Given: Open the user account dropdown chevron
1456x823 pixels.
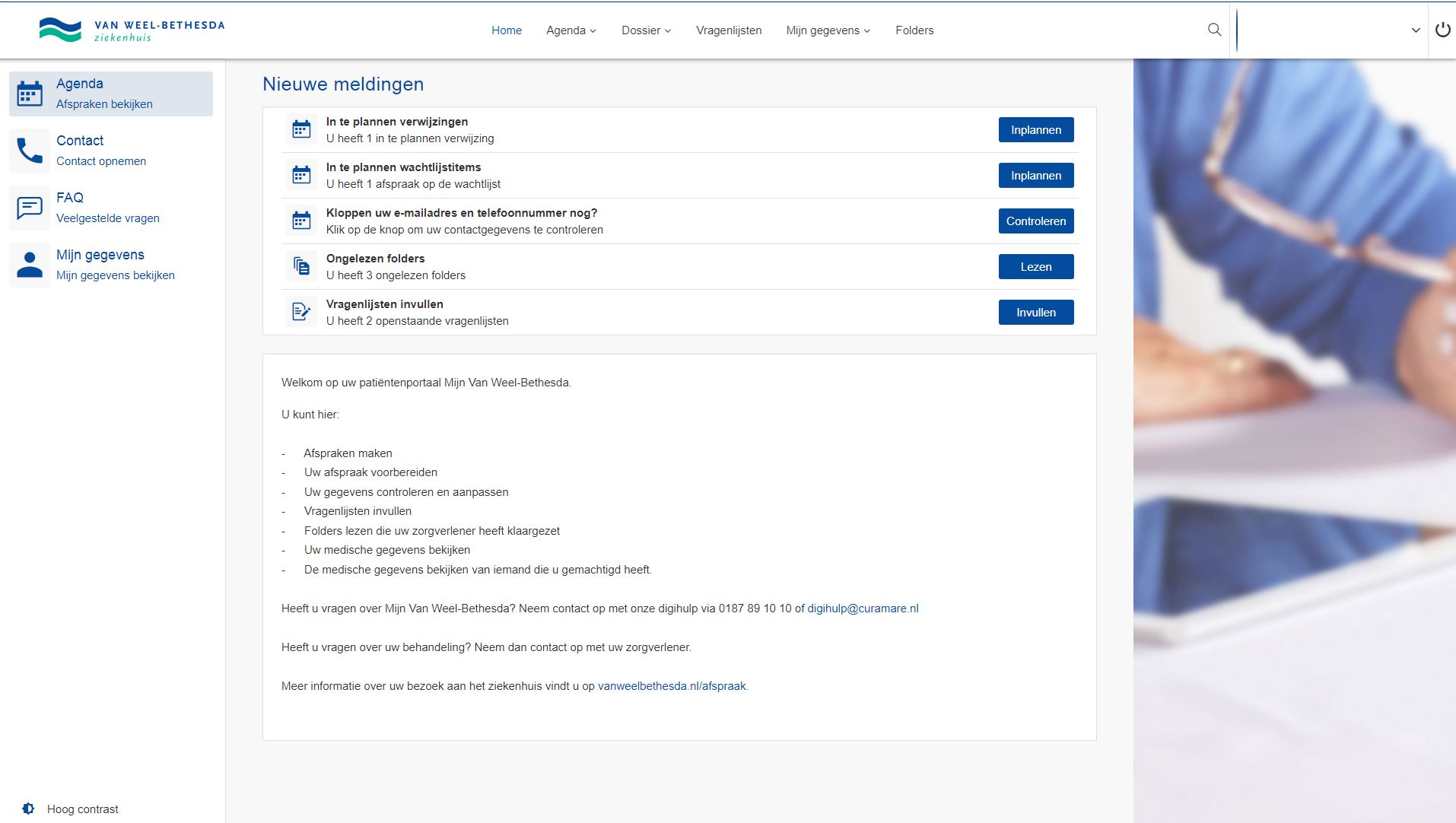Looking at the screenshot, I should 1416,30.
